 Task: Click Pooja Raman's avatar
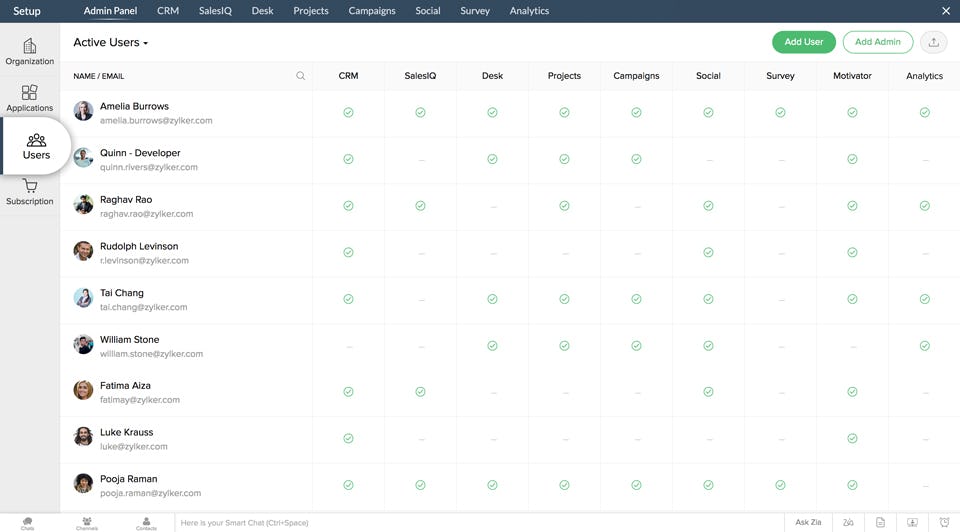[83, 484]
